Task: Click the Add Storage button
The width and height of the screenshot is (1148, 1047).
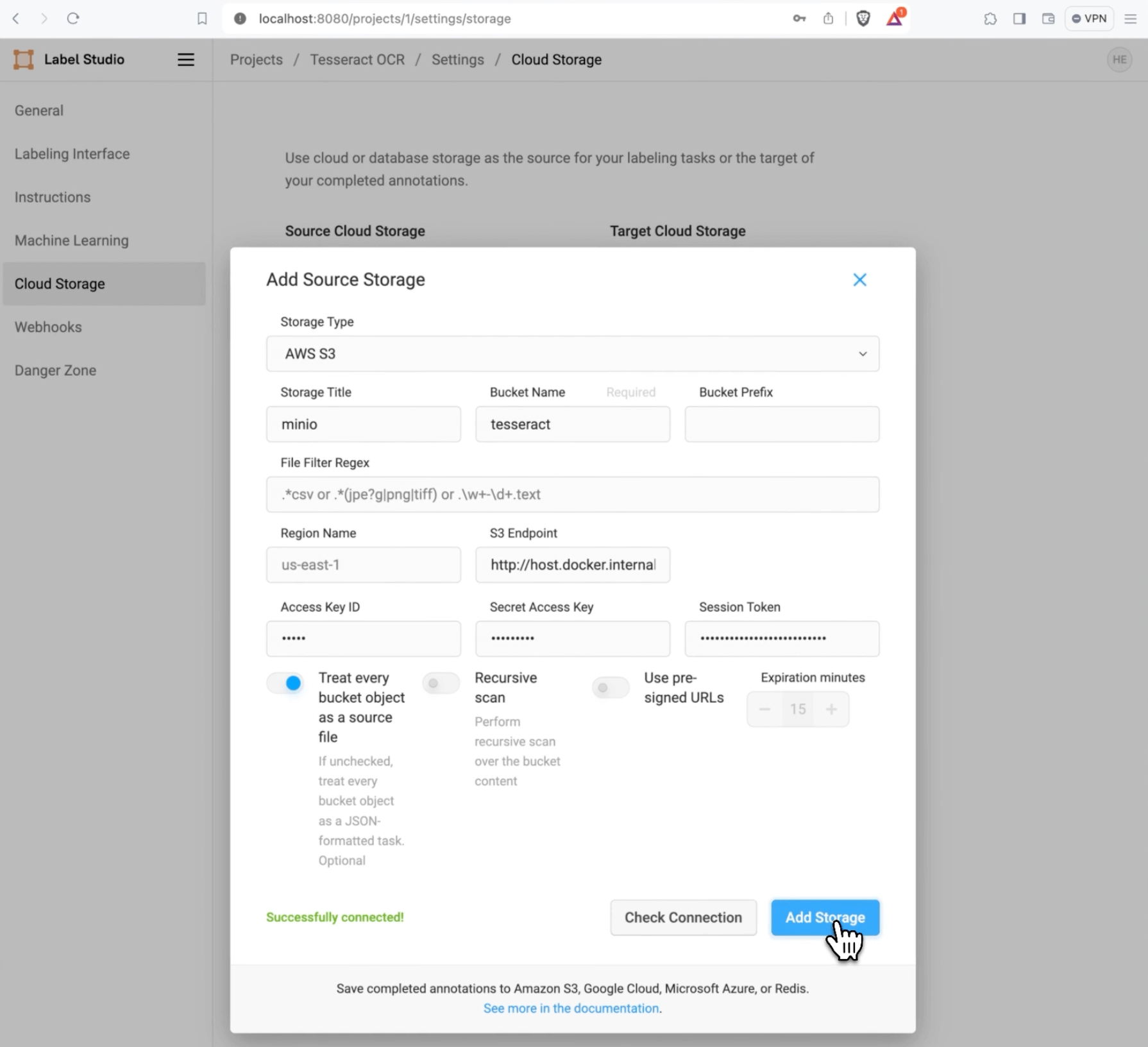Action: tap(825, 917)
